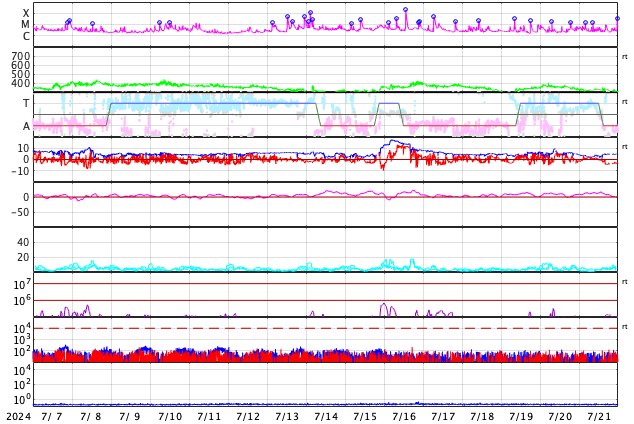Click the 10^0 axis label
This screenshot has height=424, width=634.
(21, 400)
